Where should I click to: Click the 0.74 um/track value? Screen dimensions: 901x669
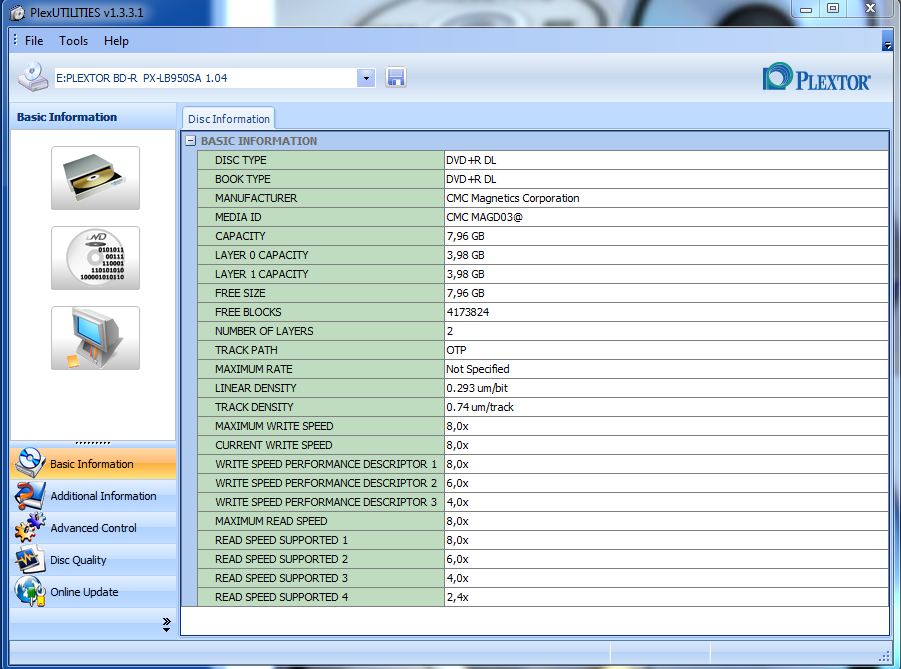coord(480,407)
